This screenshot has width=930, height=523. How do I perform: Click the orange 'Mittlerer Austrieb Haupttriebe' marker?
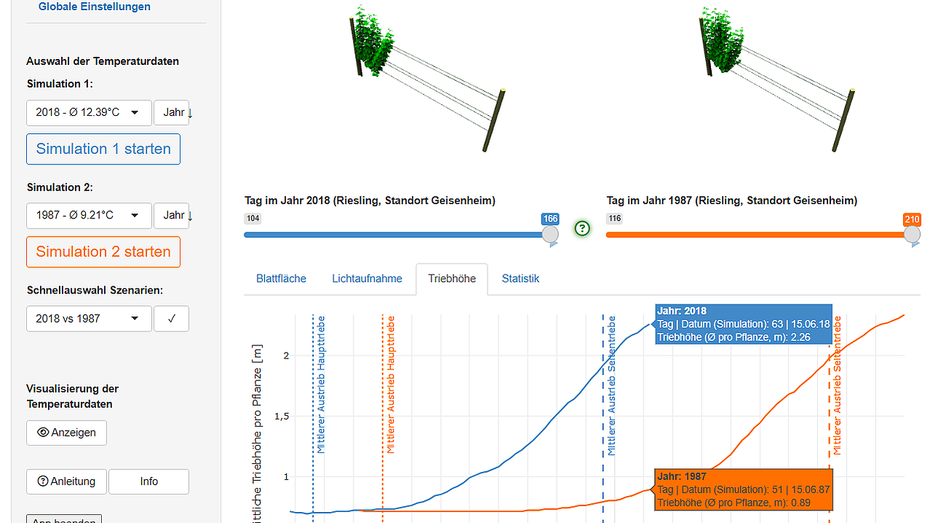[x=390, y=385]
